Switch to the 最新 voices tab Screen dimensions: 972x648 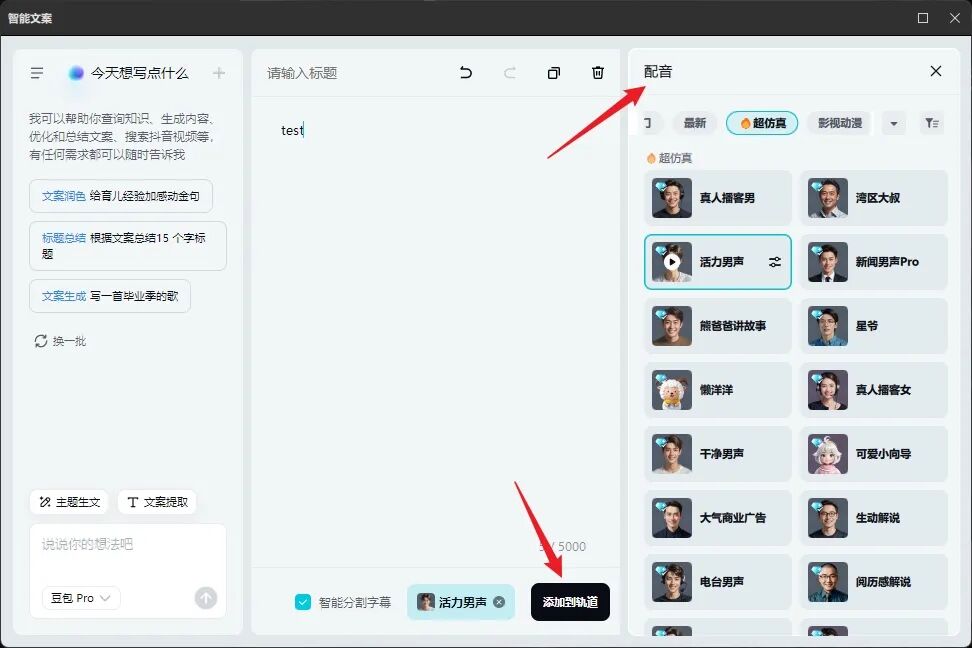point(695,122)
